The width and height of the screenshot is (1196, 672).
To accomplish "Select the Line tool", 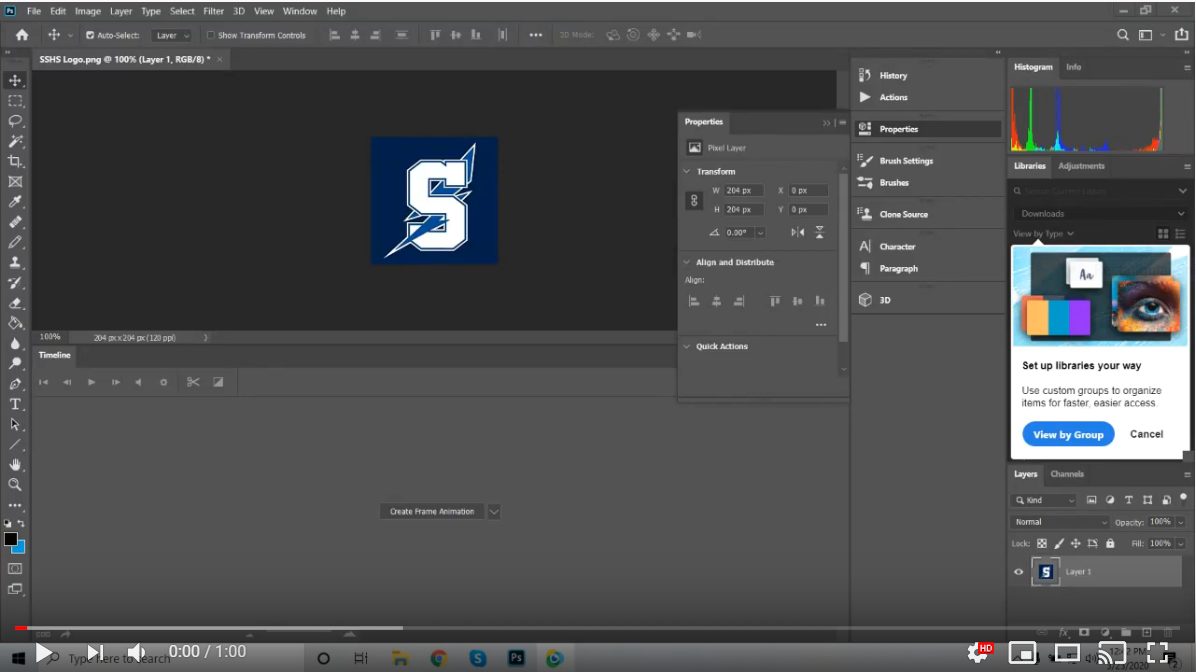I will pos(14,444).
